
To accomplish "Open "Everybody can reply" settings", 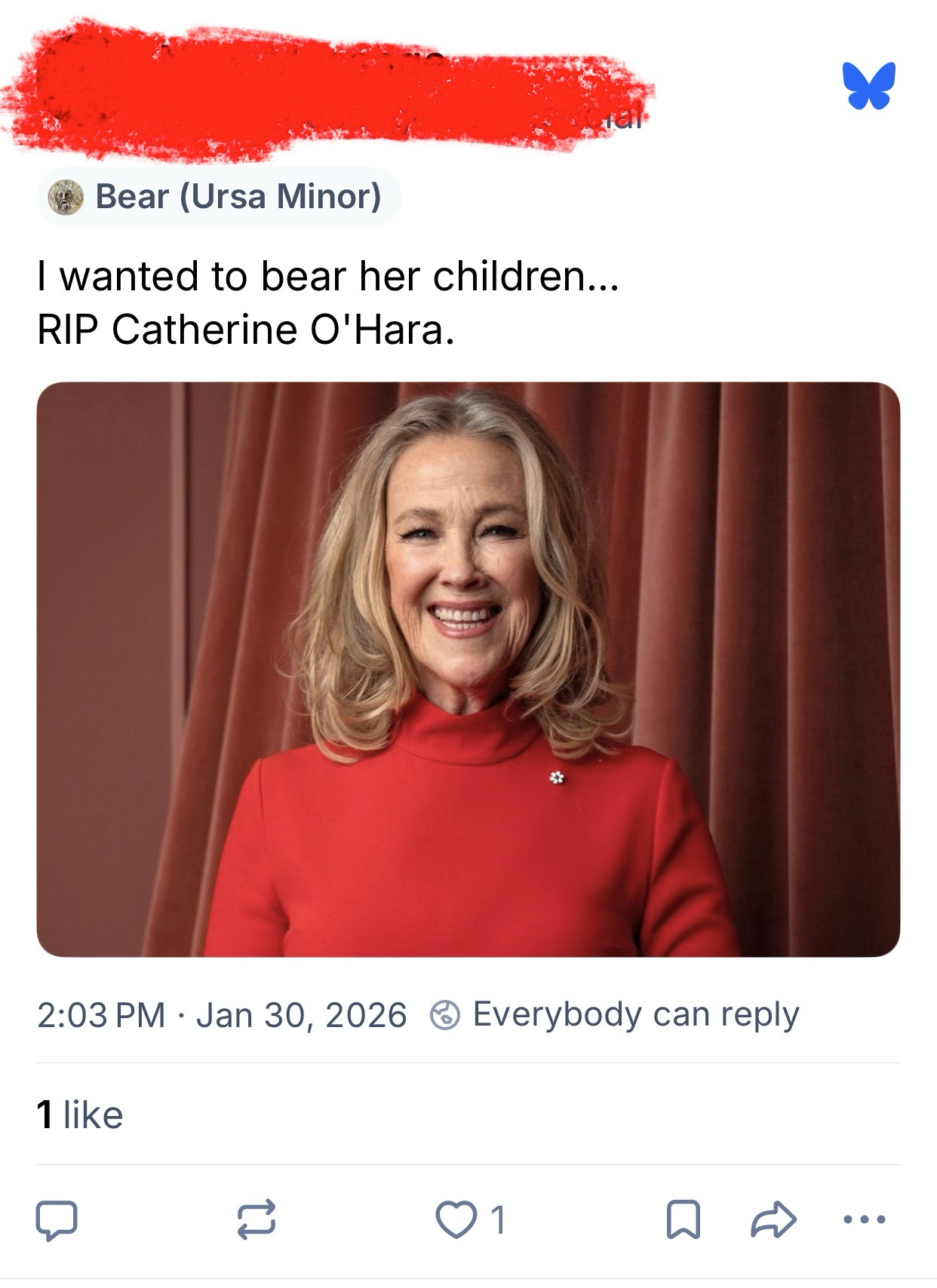I will click(x=635, y=1014).
